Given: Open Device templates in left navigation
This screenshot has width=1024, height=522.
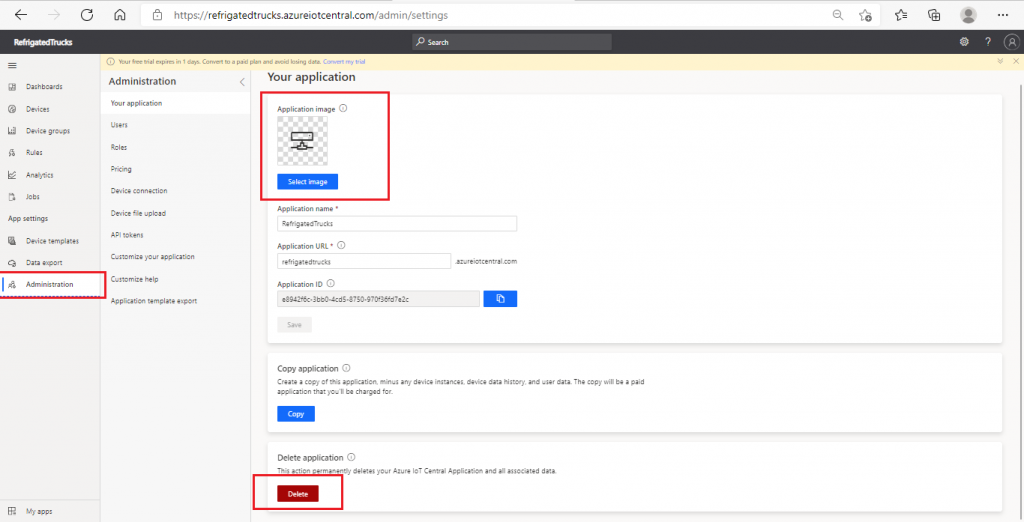Looking at the screenshot, I should click(x=50, y=241).
